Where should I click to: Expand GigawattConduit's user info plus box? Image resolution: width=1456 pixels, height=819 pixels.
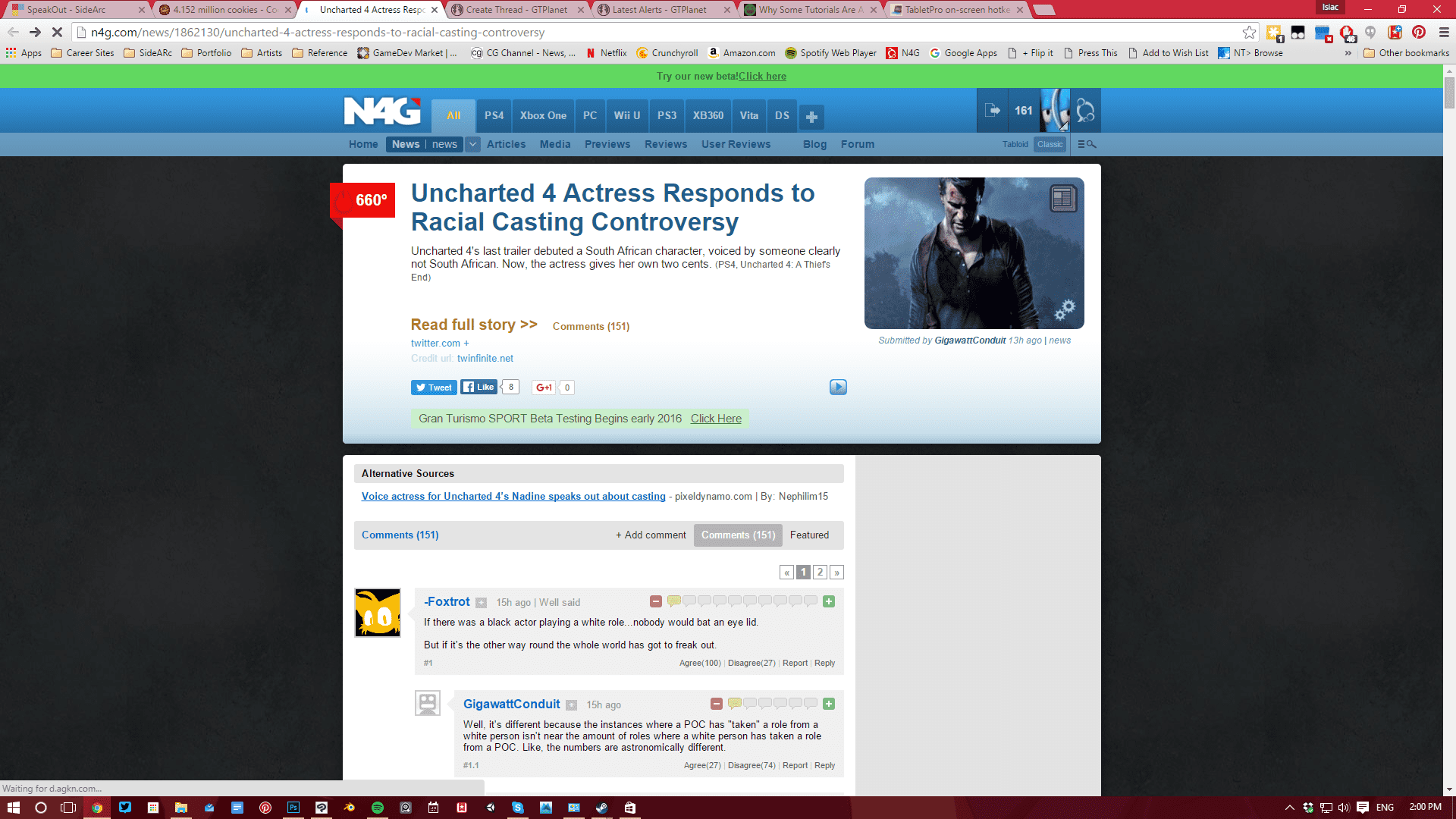pos(572,705)
